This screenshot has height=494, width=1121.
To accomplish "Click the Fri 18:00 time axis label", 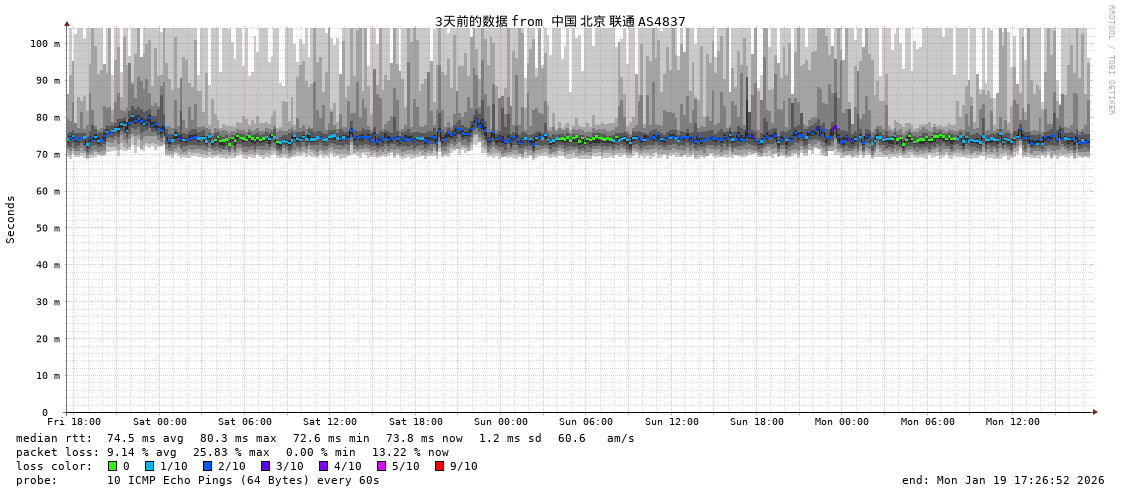I will [74, 422].
